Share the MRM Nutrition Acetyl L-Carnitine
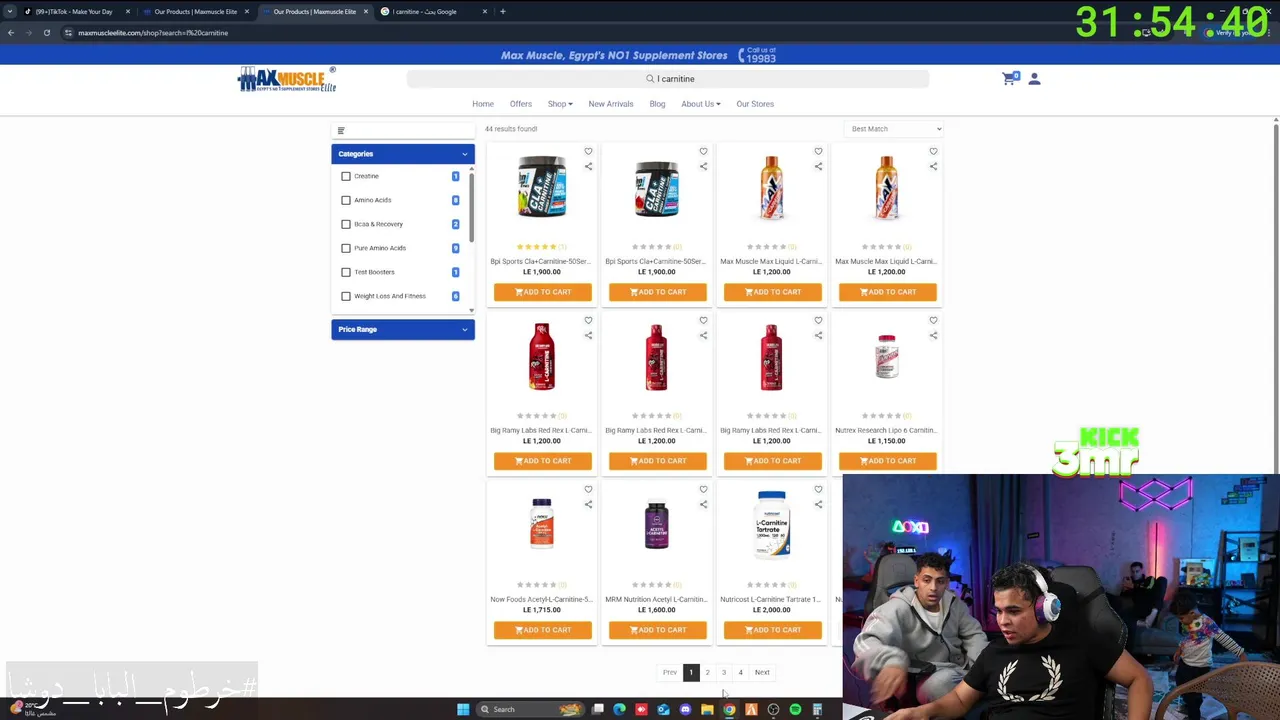 coord(703,504)
